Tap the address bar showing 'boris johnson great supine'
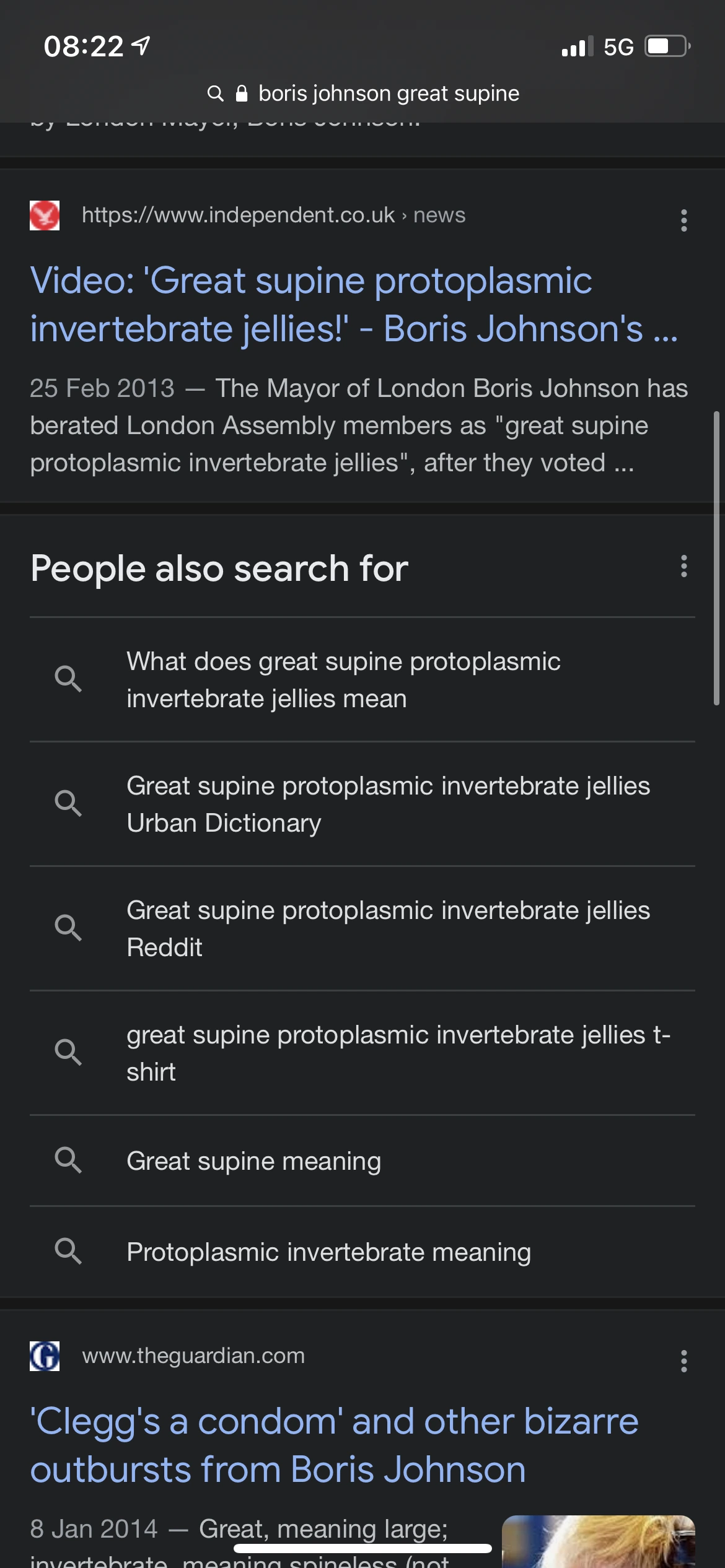 [x=389, y=94]
